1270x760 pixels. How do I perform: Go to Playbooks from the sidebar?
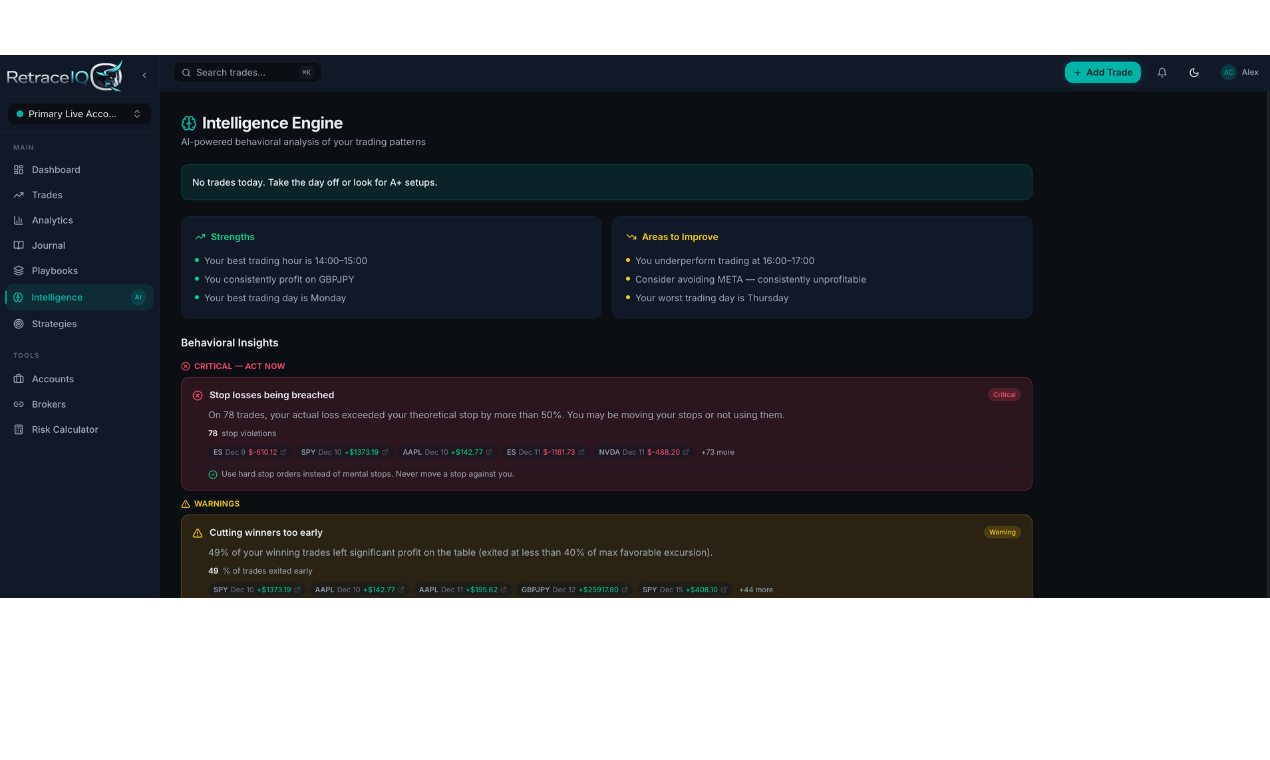point(19,270)
